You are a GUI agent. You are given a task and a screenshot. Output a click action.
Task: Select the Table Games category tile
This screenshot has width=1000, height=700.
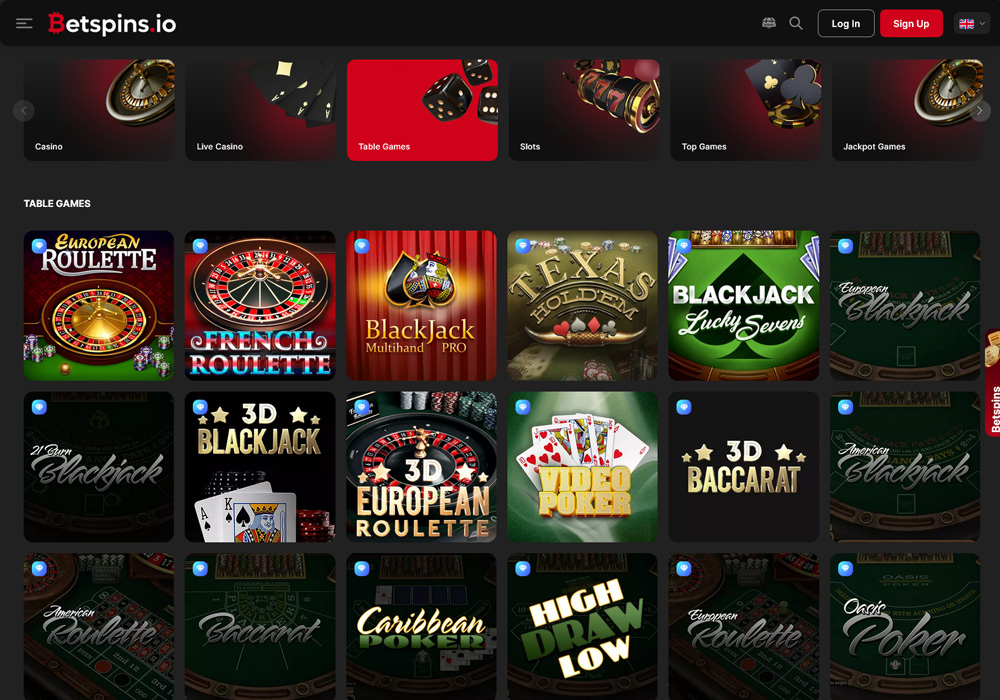(422, 110)
